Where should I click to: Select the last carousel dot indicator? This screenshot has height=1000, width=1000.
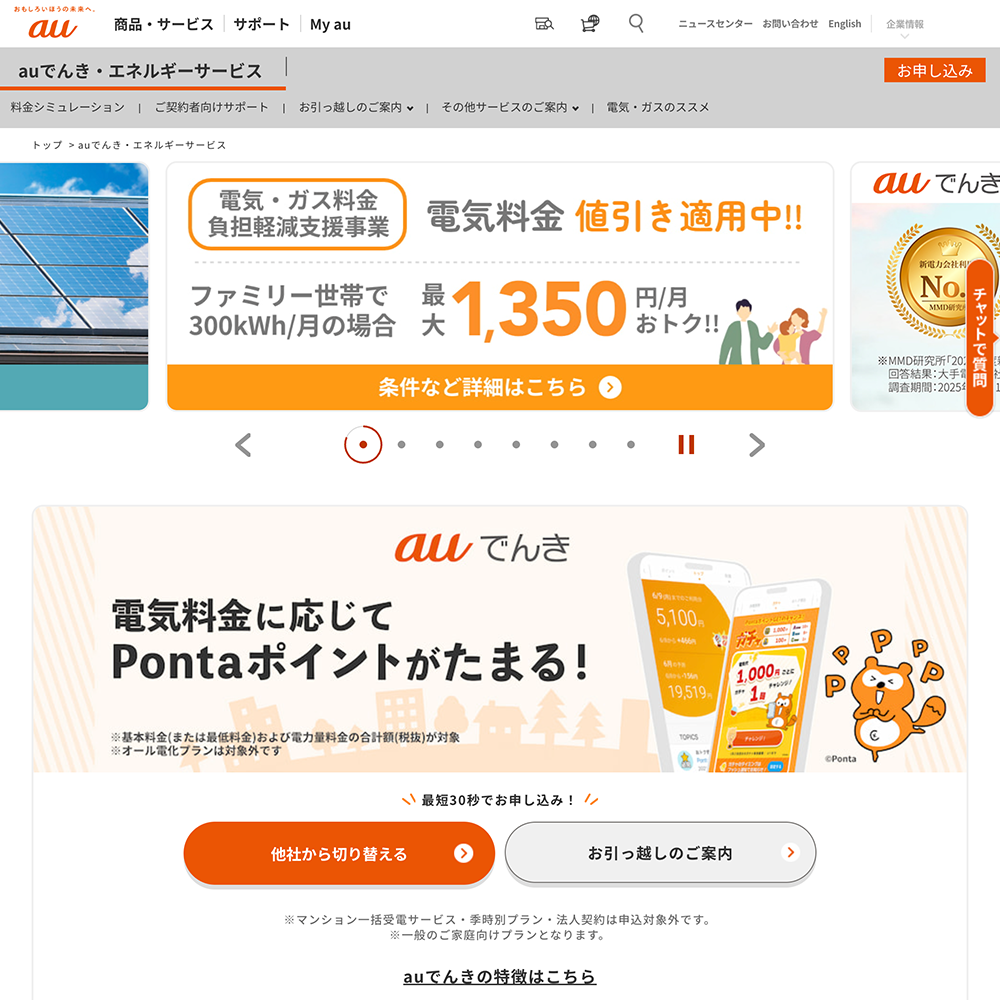coord(631,445)
